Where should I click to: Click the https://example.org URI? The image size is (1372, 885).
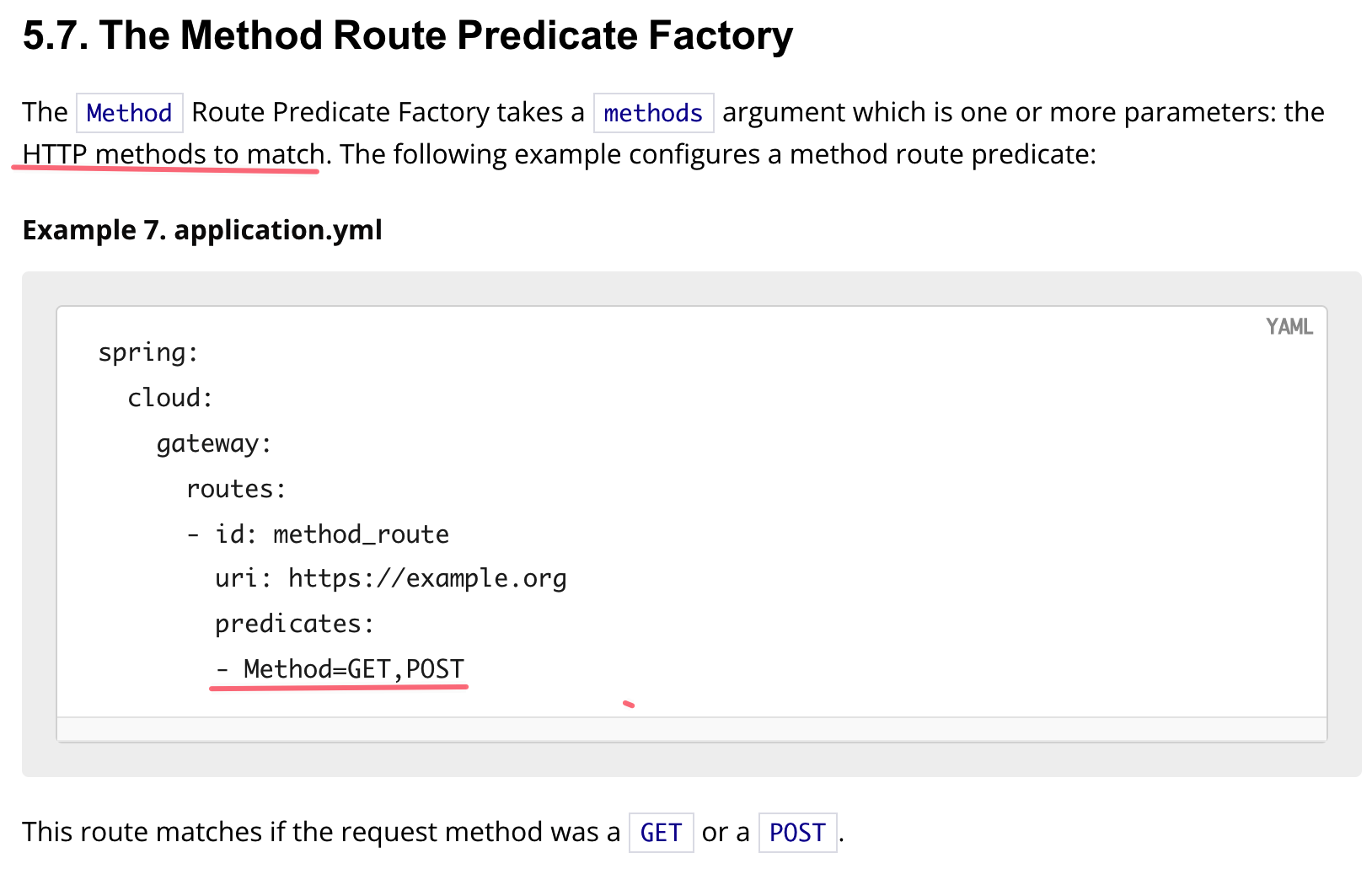coord(427,579)
